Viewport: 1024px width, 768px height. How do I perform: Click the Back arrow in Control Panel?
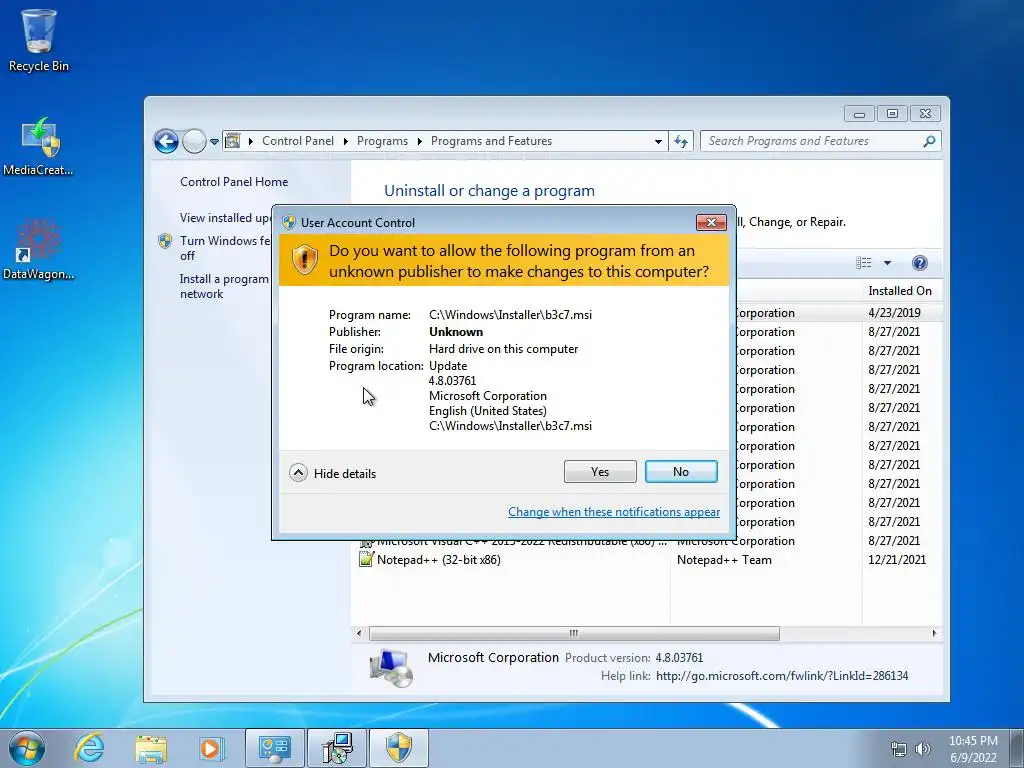pyautogui.click(x=166, y=141)
